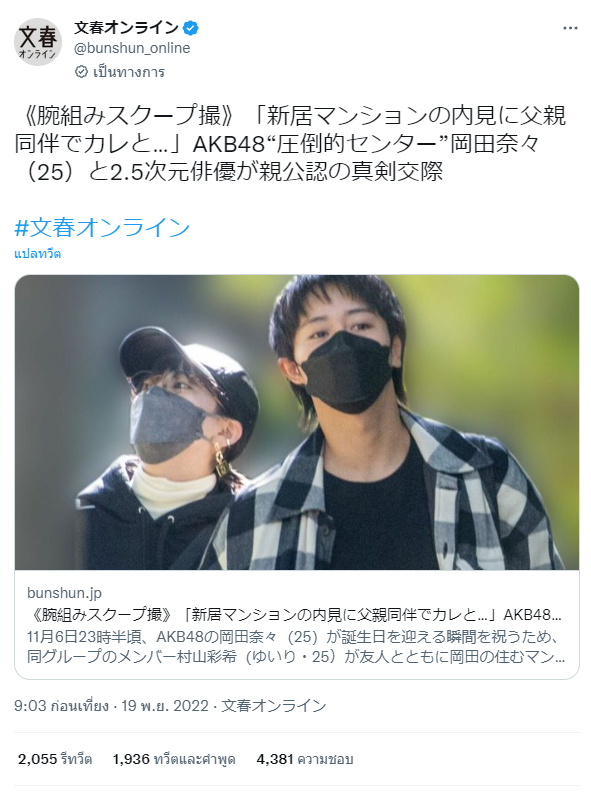Open the bunshun.jp domain link
Viewport: 591px width, 794px height.
(64, 592)
